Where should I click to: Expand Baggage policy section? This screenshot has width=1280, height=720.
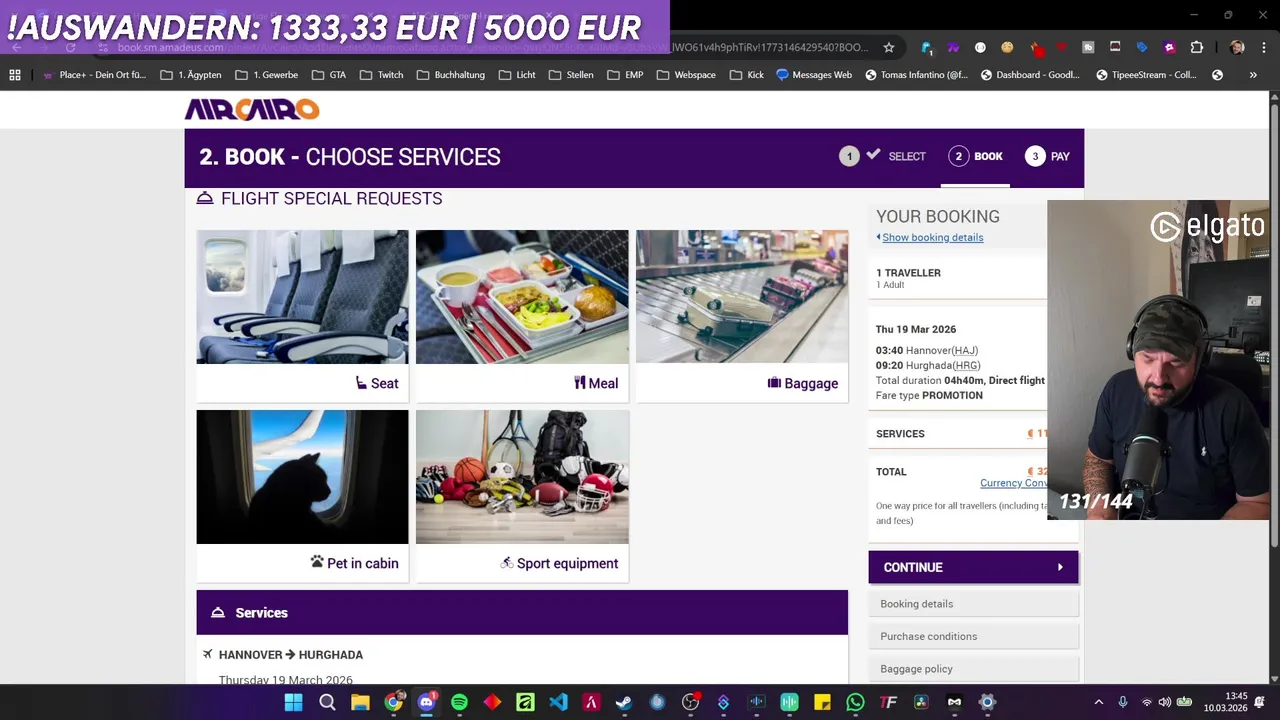coord(973,669)
